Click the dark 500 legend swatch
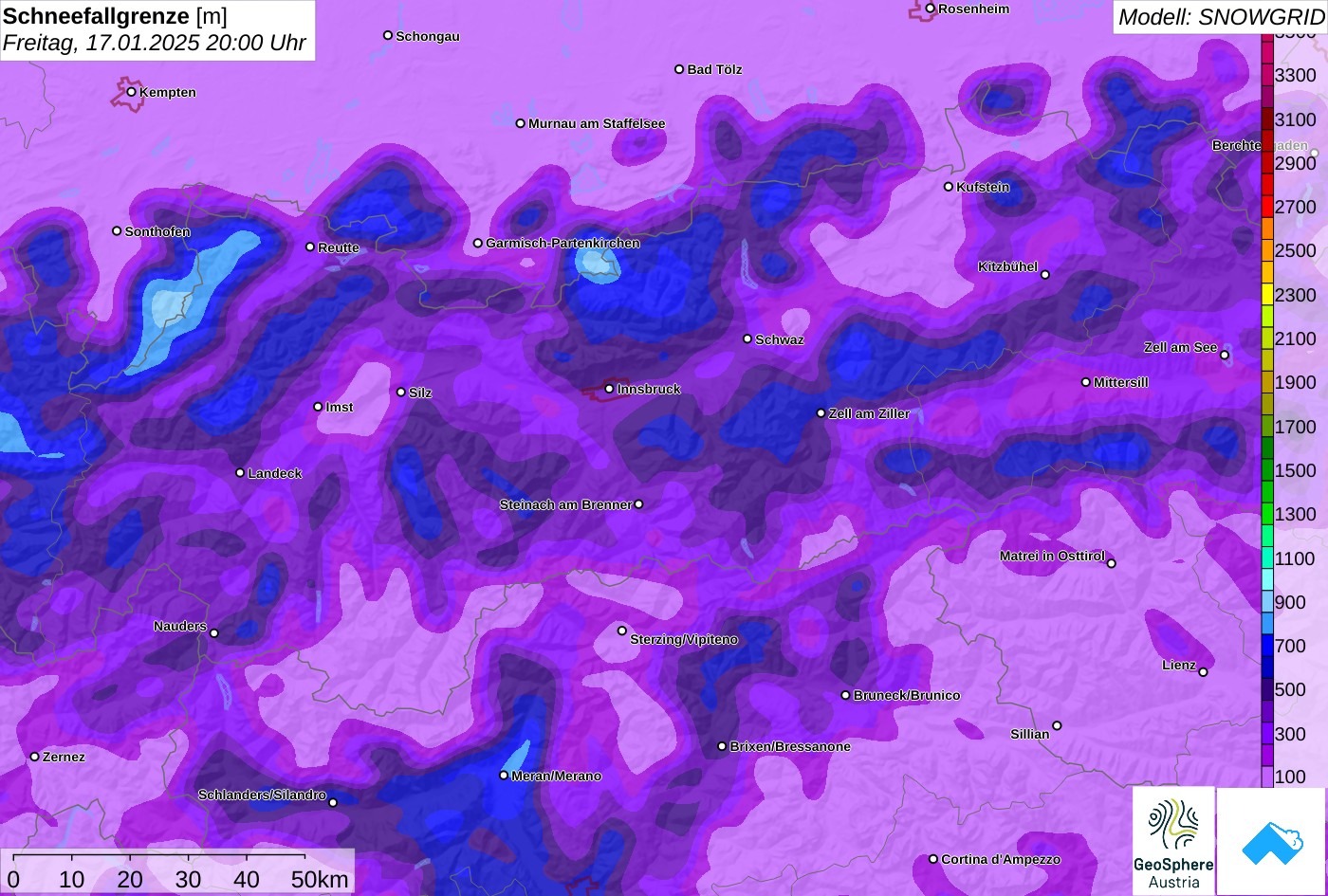The image size is (1328, 896). pos(1267,689)
